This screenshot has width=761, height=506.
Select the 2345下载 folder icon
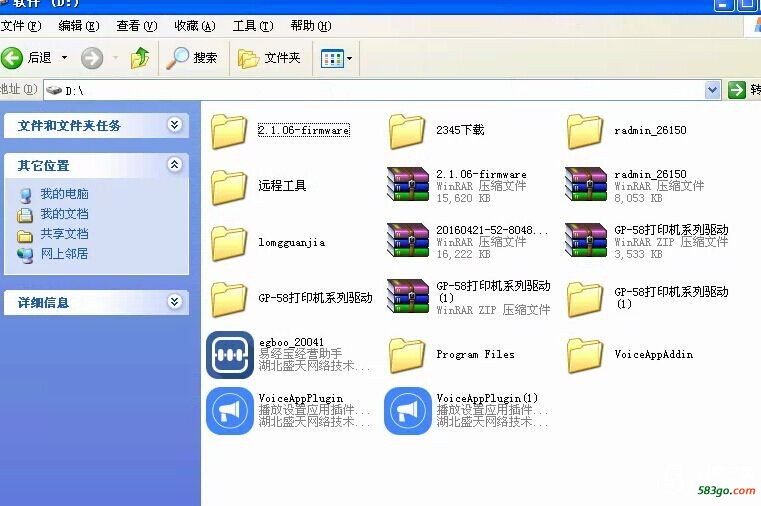pos(407,131)
